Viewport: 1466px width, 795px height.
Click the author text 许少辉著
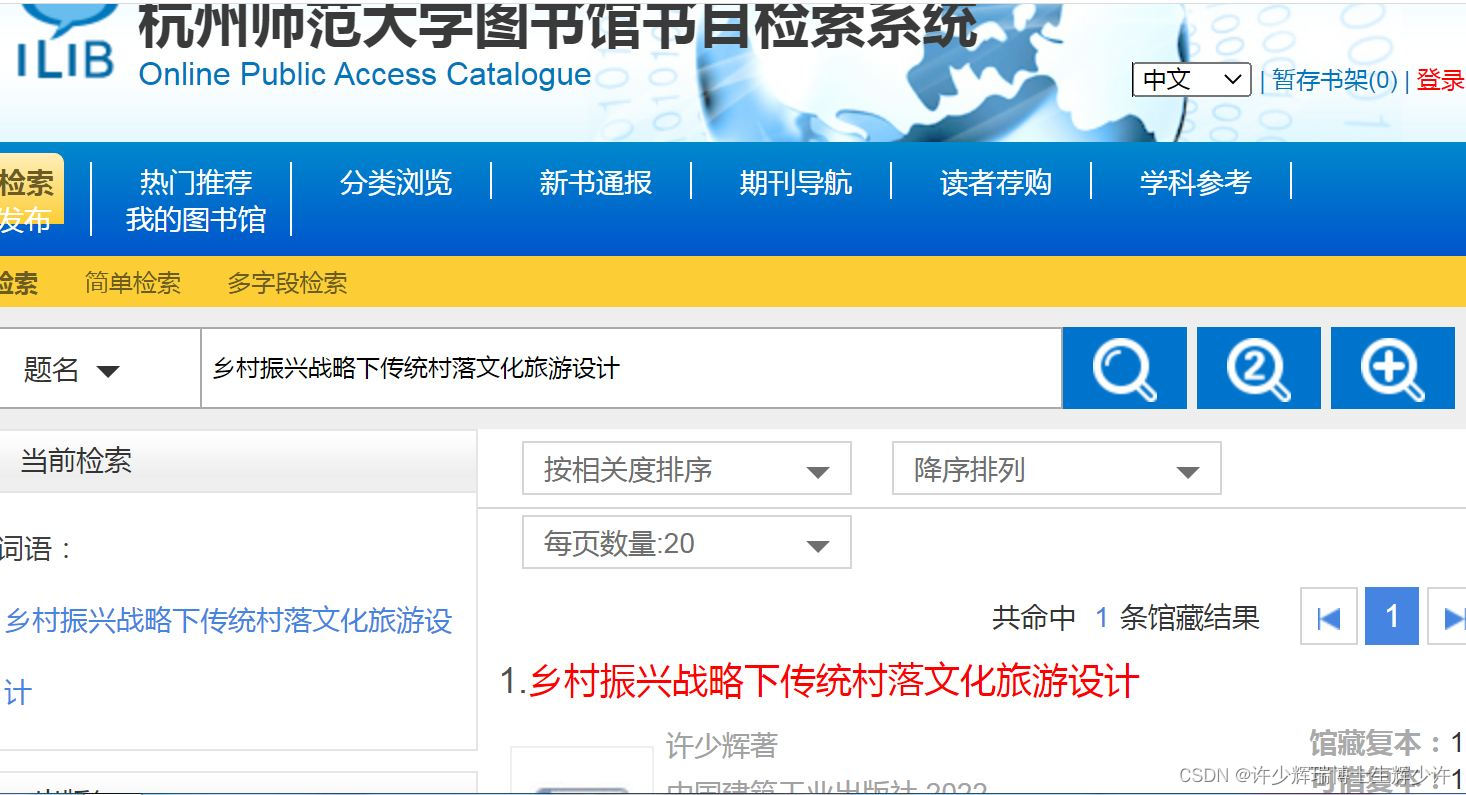click(x=722, y=745)
